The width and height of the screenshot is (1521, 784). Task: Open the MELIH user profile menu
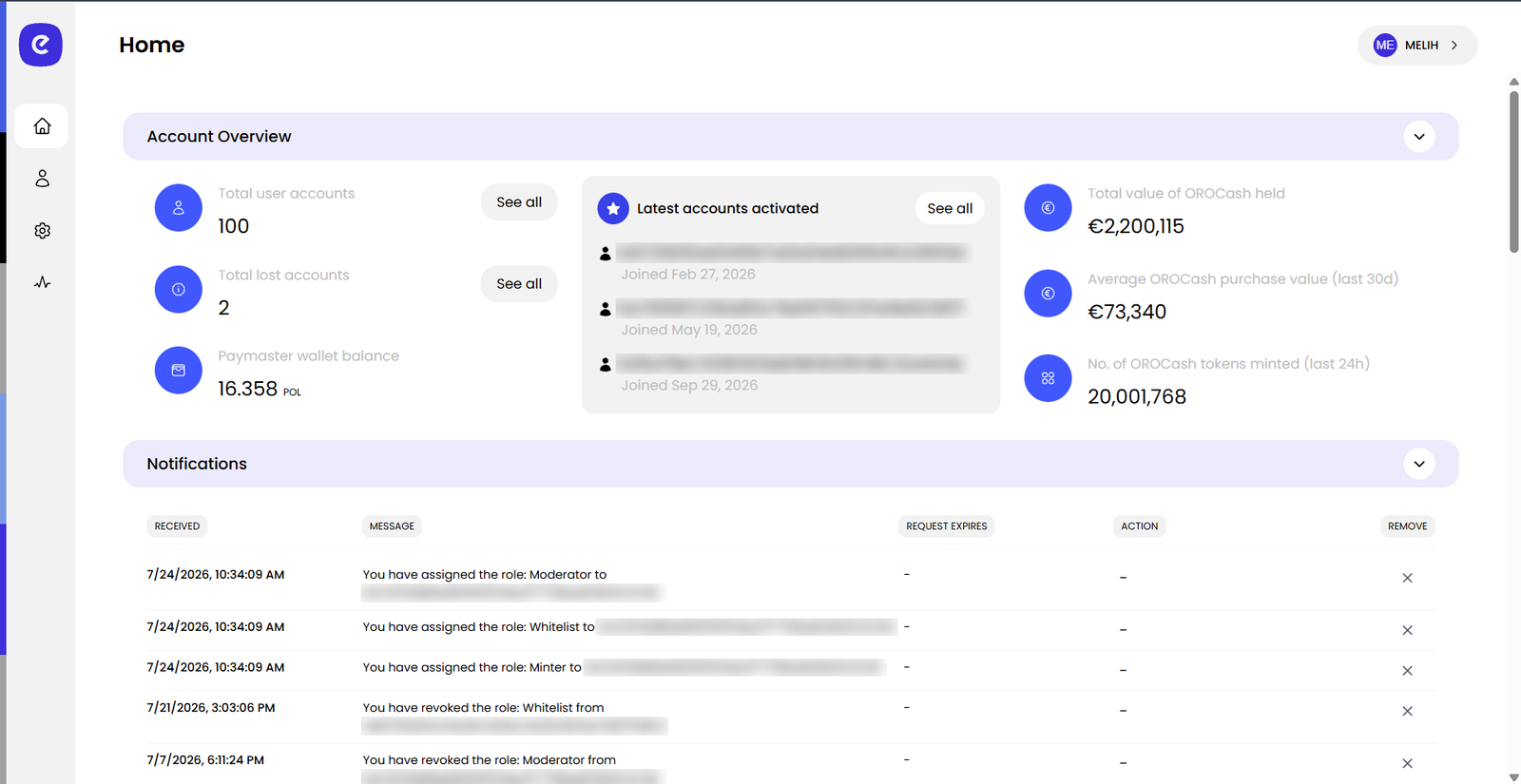pyautogui.click(x=1417, y=46)
